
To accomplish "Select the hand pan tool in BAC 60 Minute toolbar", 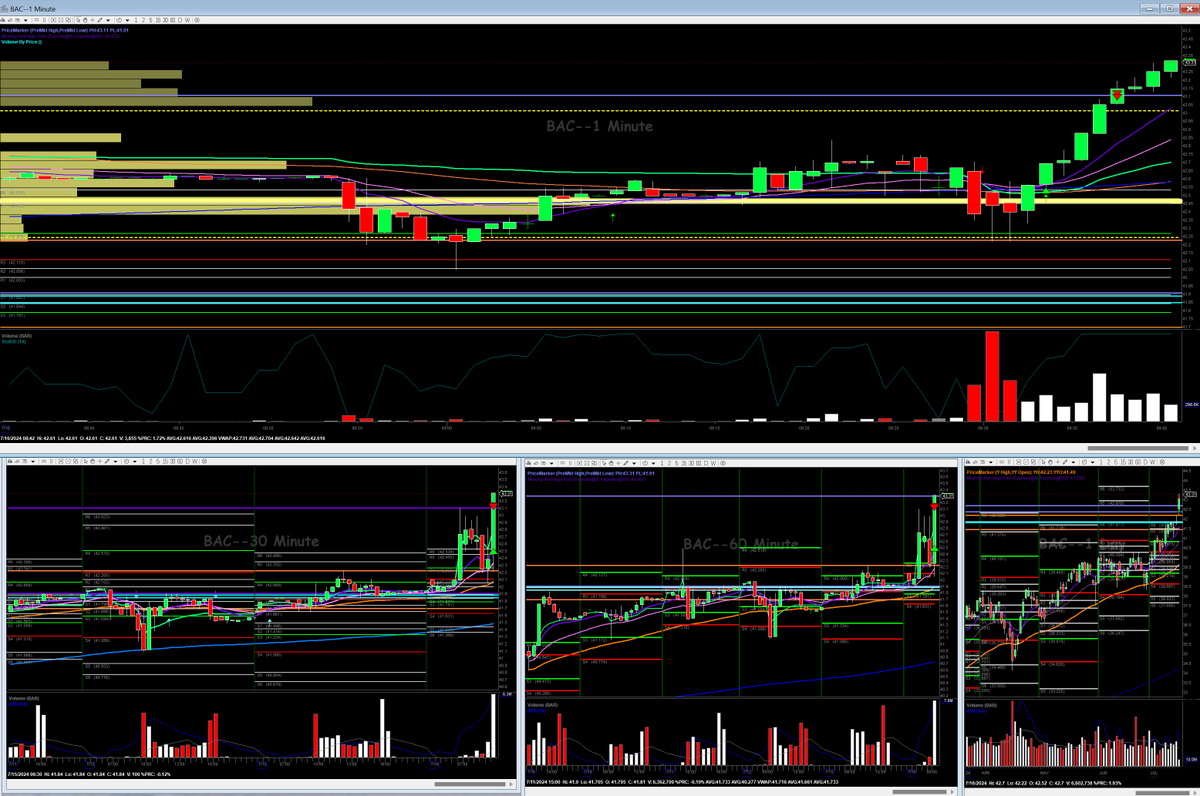I will tap(611, 461).
